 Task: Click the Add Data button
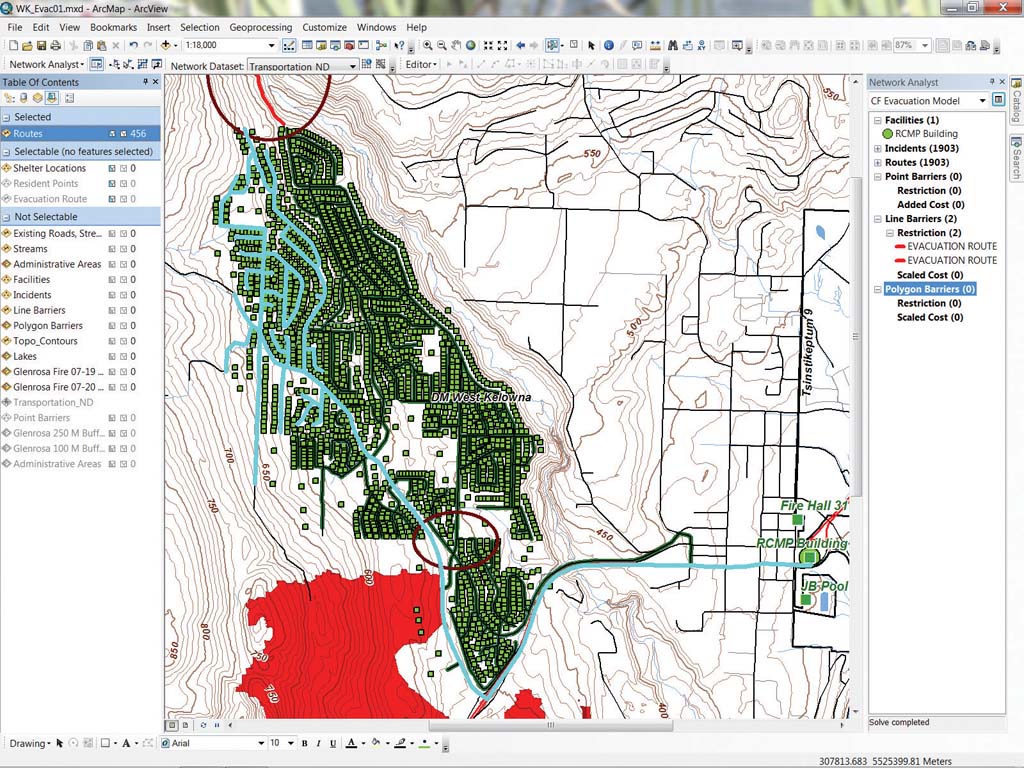pos(165,45)
